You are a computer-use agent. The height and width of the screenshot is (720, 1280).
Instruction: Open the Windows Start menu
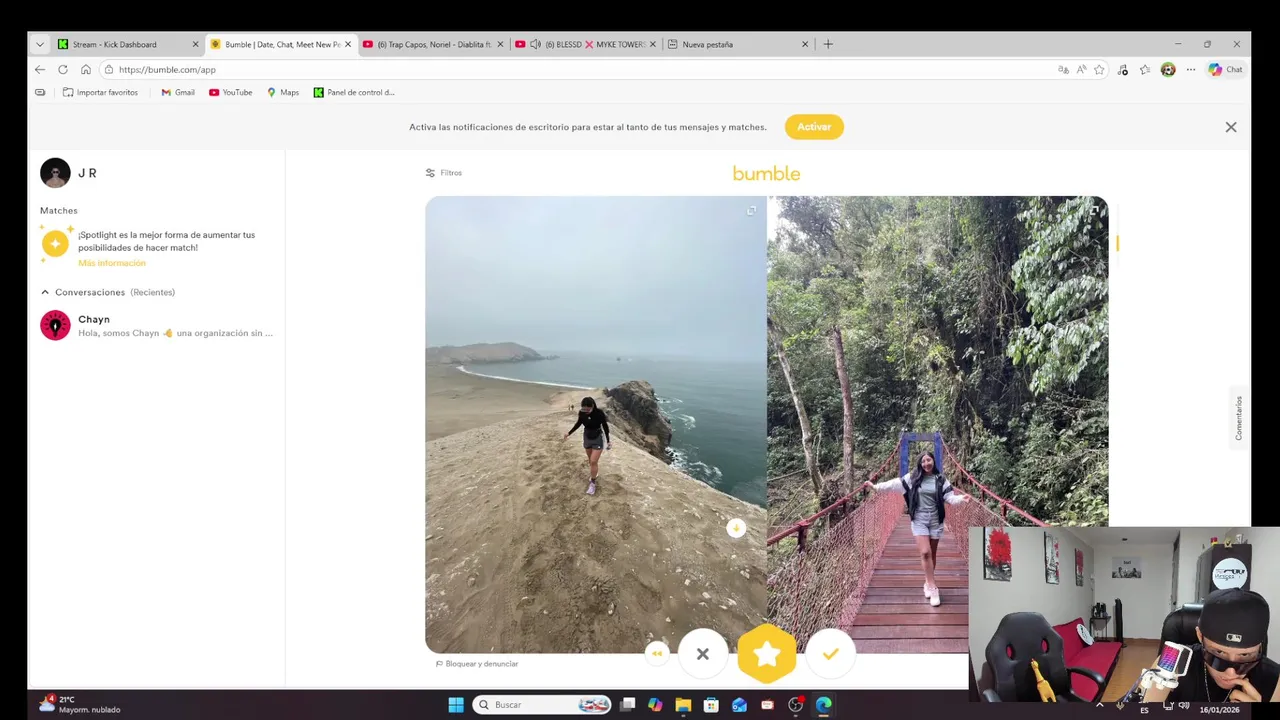click(456, 705)
